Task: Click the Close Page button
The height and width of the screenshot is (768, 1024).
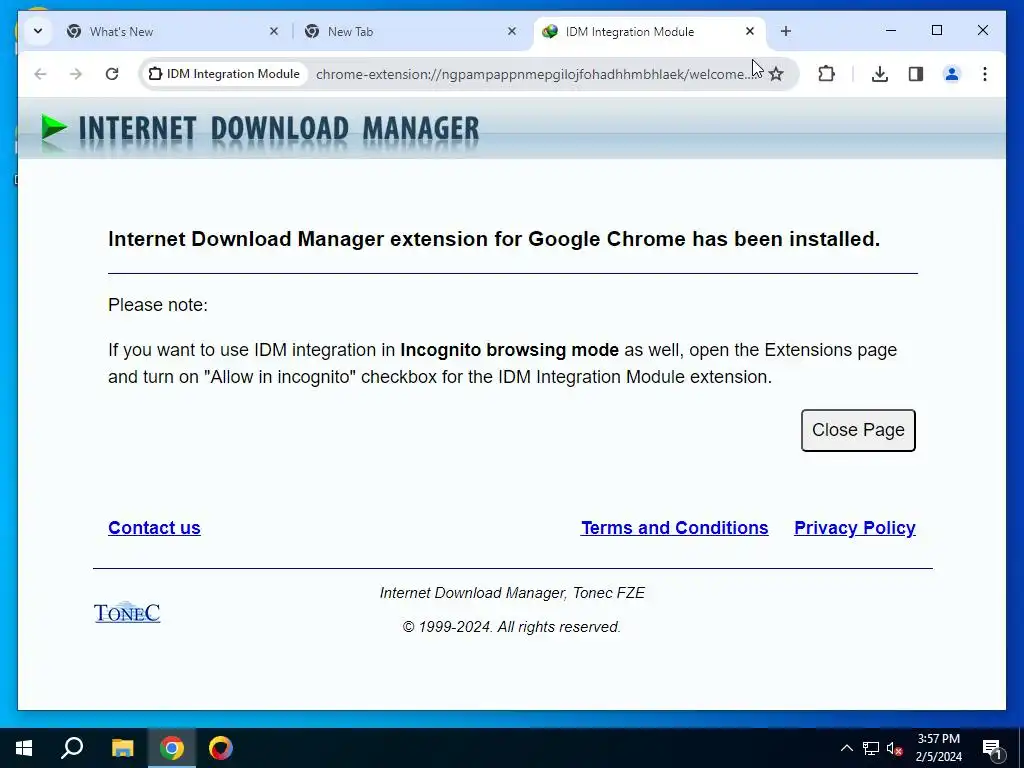Action: (x=858, y=430)
